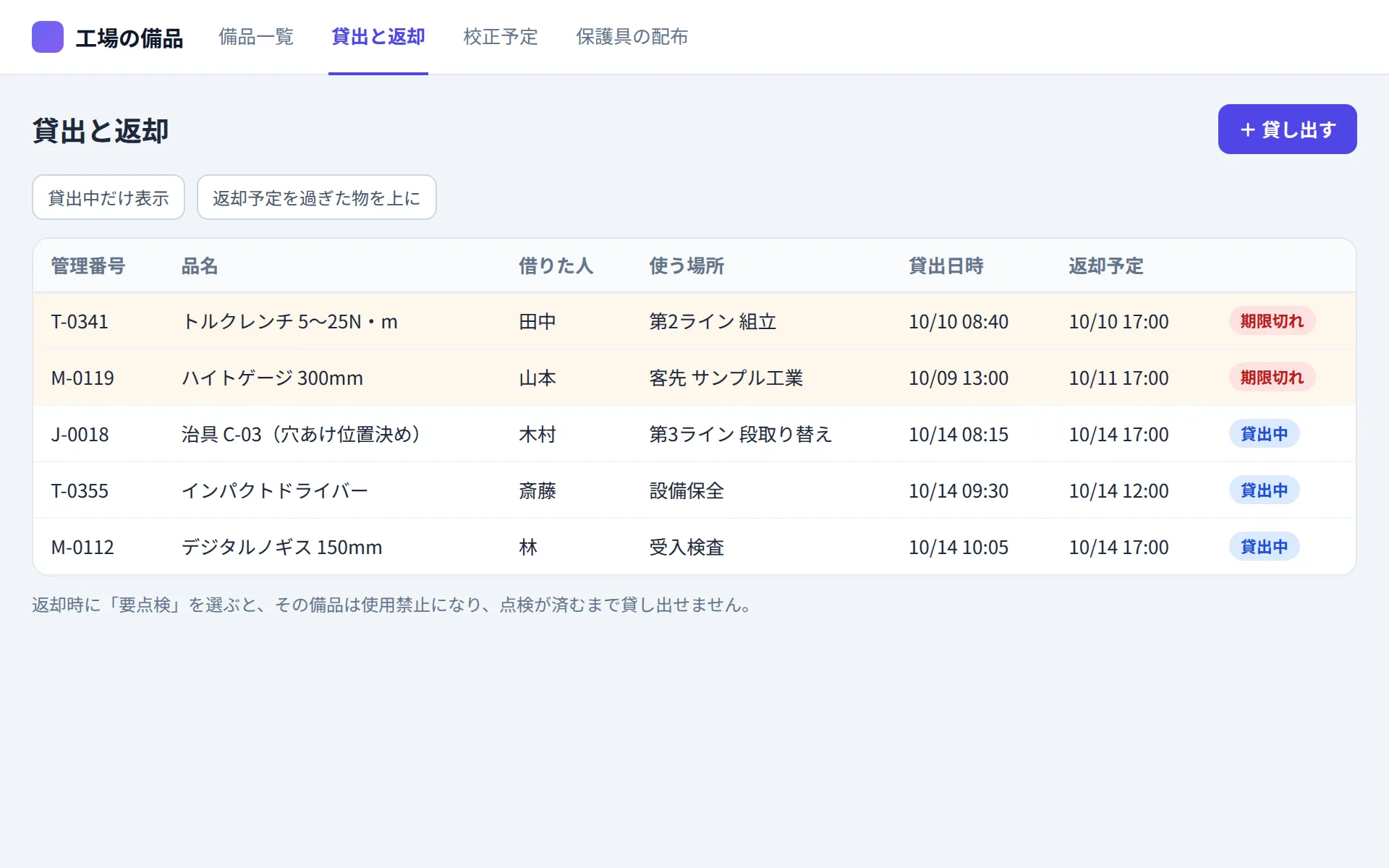Click the 貸出中 badge for T-0355
This screenshot has width=1389, height=868.
click(x=1264, y=490)
